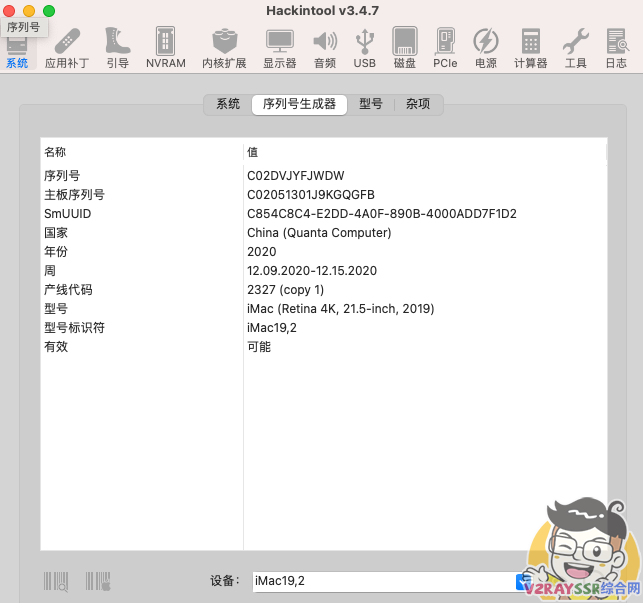This screenshot has width=643, height=603.
Task: Show the 日志 logs section
Action: tap(616, 47)
